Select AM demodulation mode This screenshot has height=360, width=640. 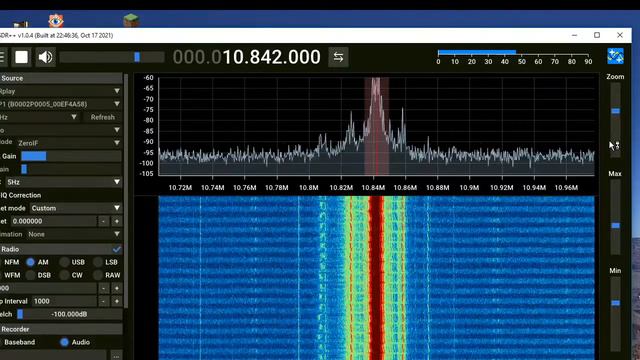37,262
